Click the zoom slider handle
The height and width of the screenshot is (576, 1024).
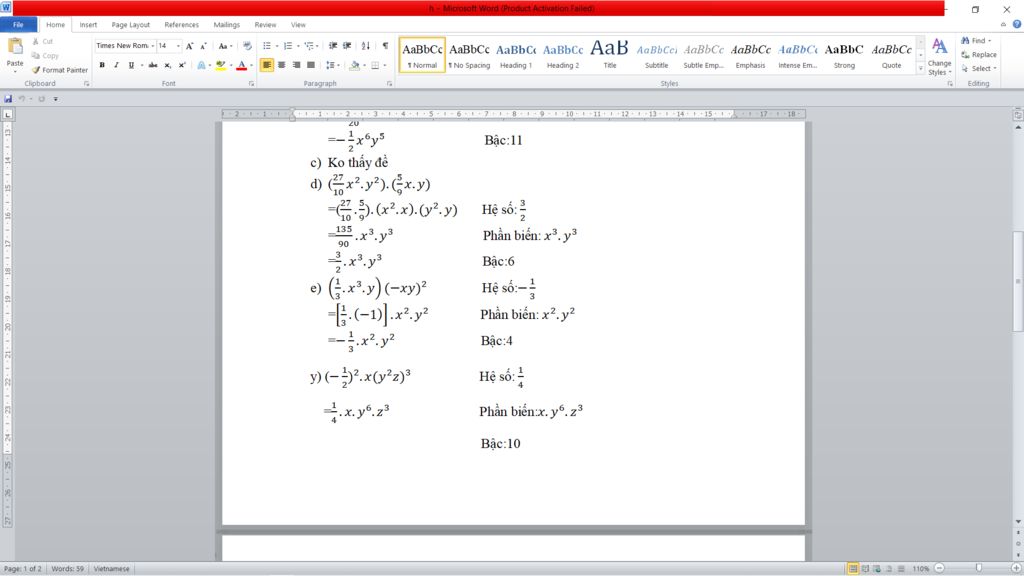978,568
